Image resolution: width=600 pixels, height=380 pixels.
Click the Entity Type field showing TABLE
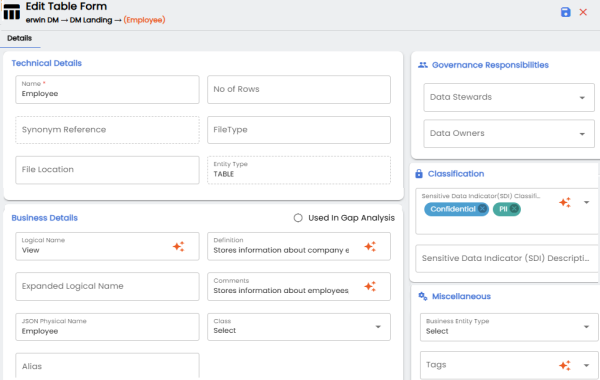pos(299,170)
